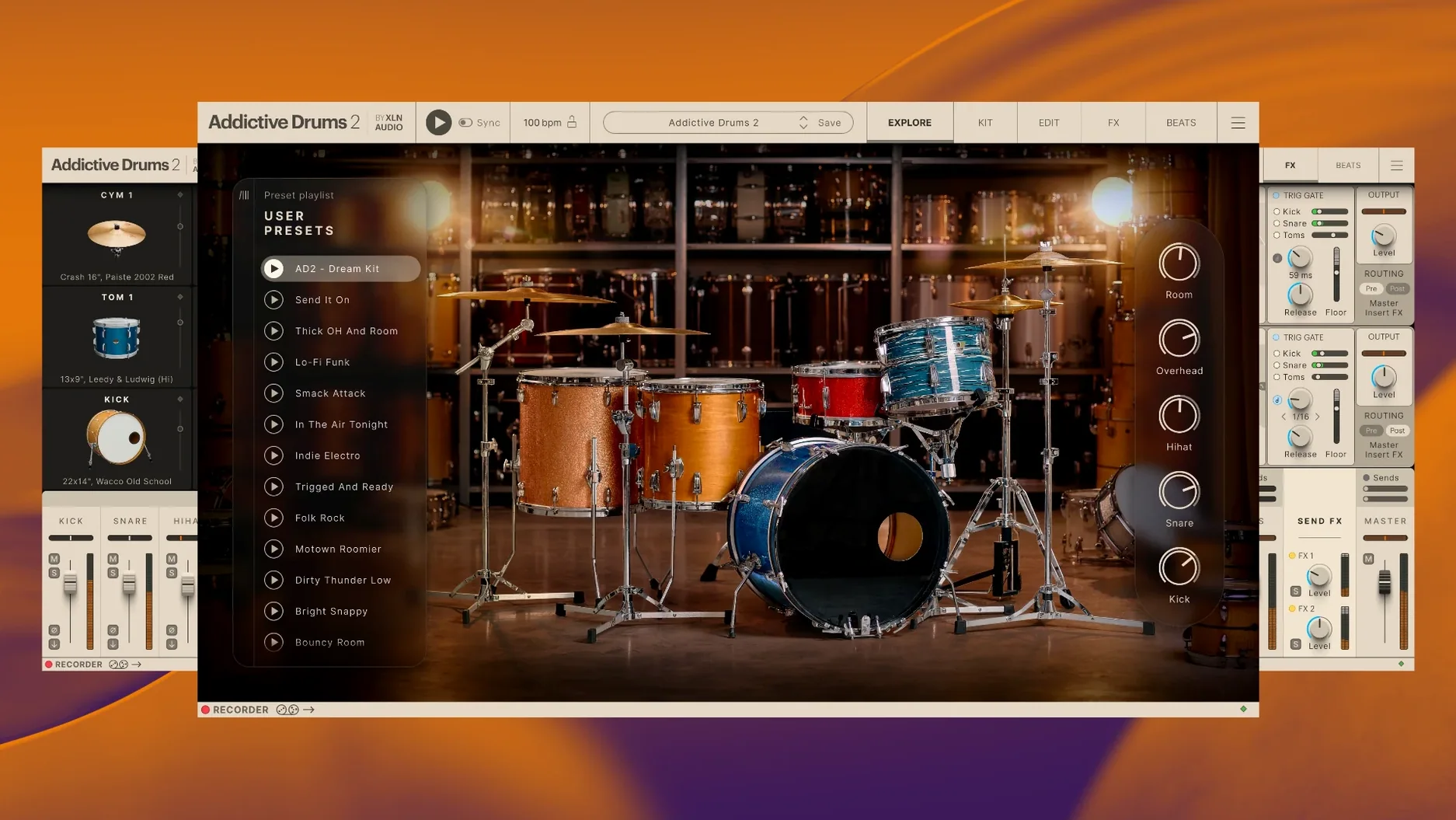
Task: Open the KIT tab
Action: click(x=985, y=123)
